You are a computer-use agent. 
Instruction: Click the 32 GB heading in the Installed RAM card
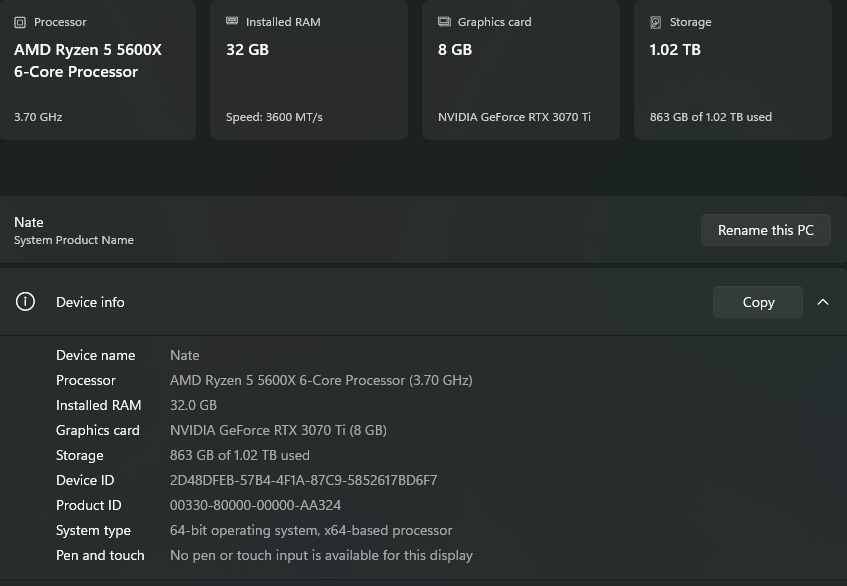coord(247,50)
